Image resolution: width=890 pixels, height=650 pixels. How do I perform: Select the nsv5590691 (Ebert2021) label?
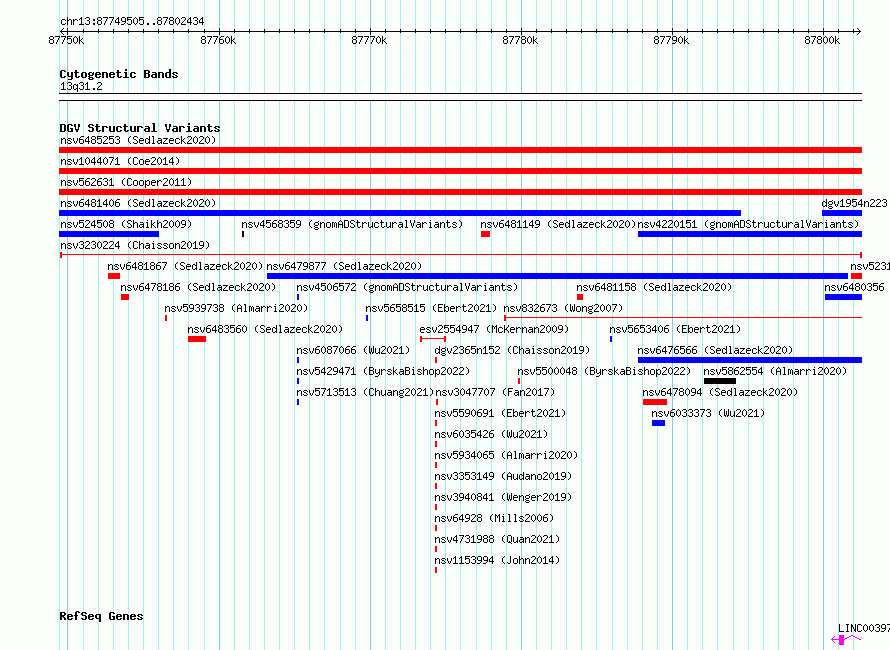coord(500,413)
